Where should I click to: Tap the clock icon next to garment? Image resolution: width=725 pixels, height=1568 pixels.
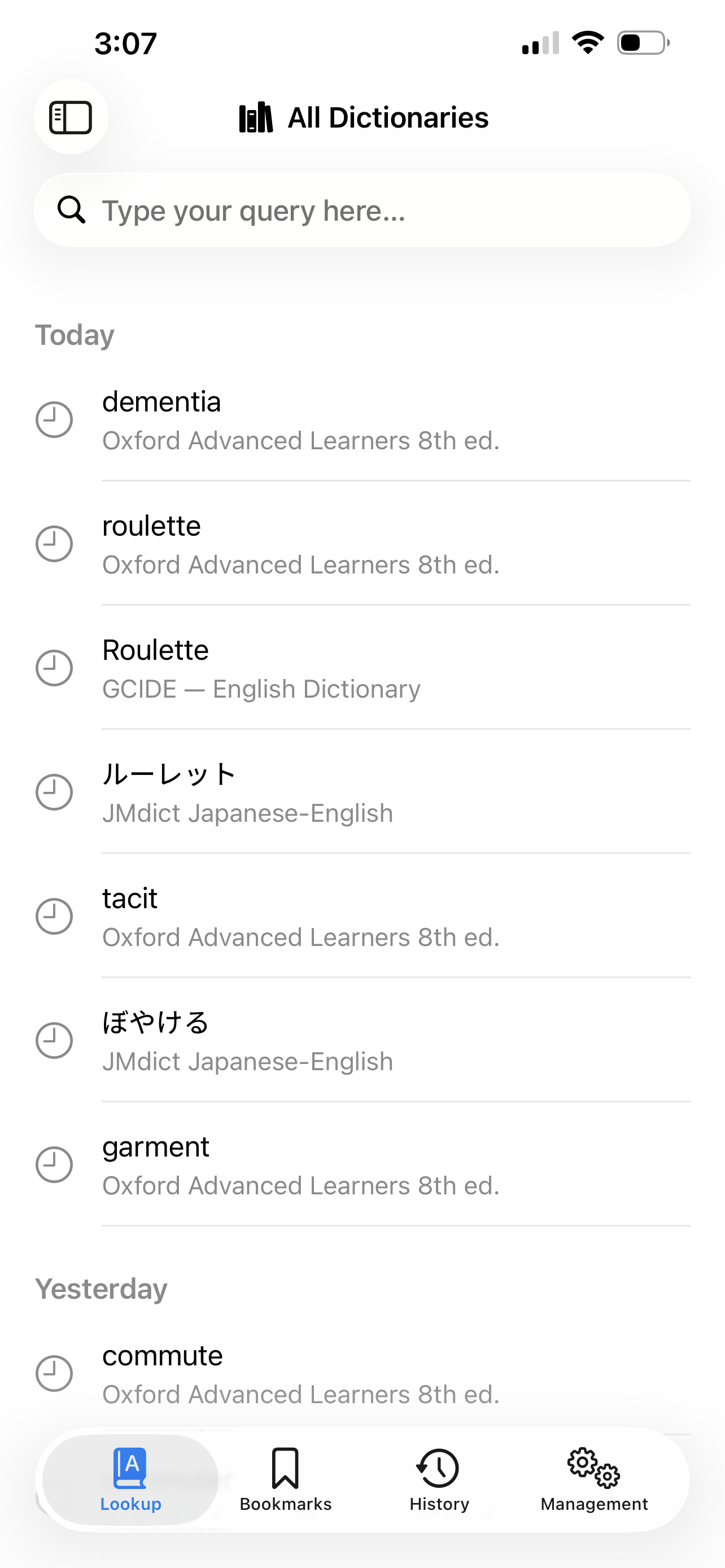pos(54,1165)
